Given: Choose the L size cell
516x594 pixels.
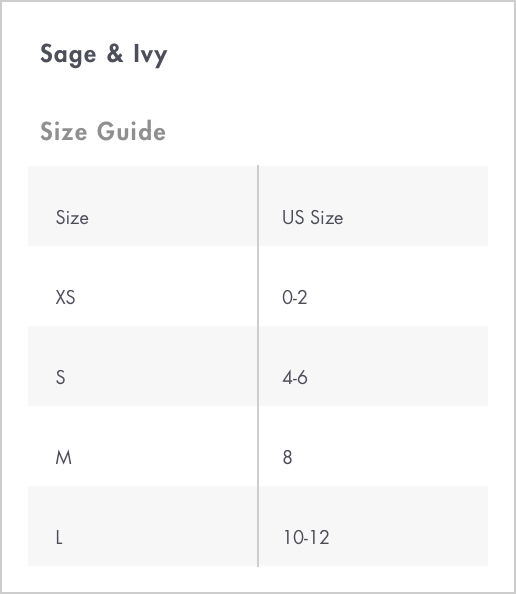Looking at the screenshot, I should pyautogui.click(x=59, y=537).
